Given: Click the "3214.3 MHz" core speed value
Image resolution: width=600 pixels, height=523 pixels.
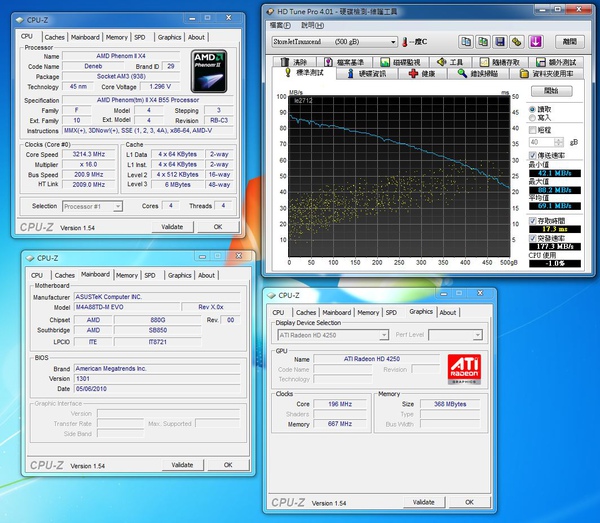Looking at the screenshot, I should point(89,154).
